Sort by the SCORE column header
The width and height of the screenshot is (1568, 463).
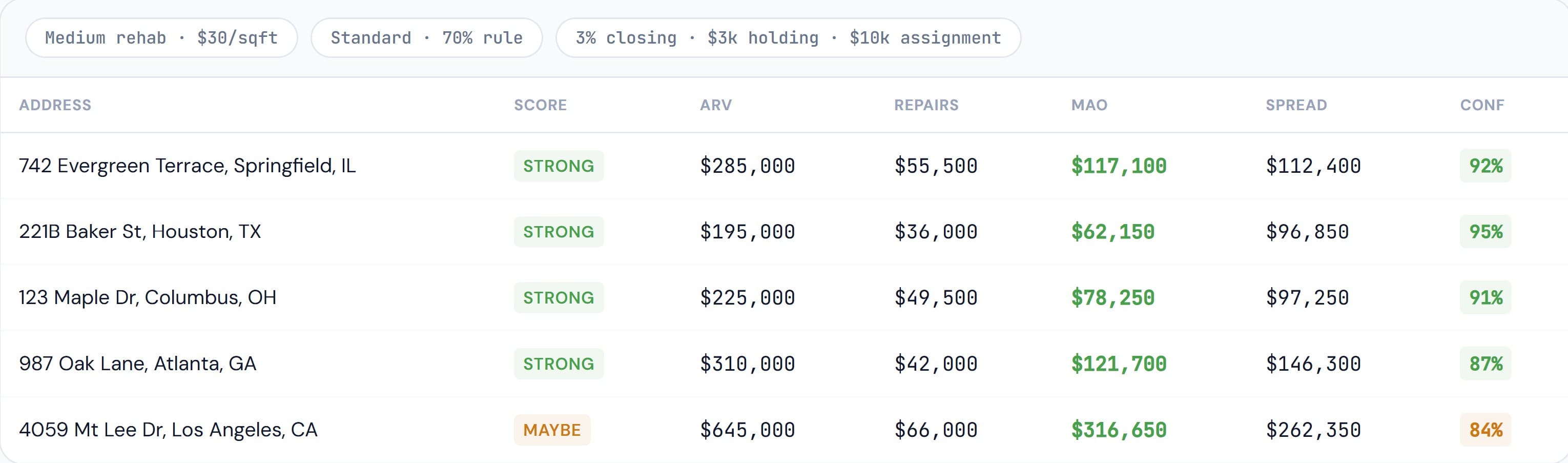coord(539,104)
